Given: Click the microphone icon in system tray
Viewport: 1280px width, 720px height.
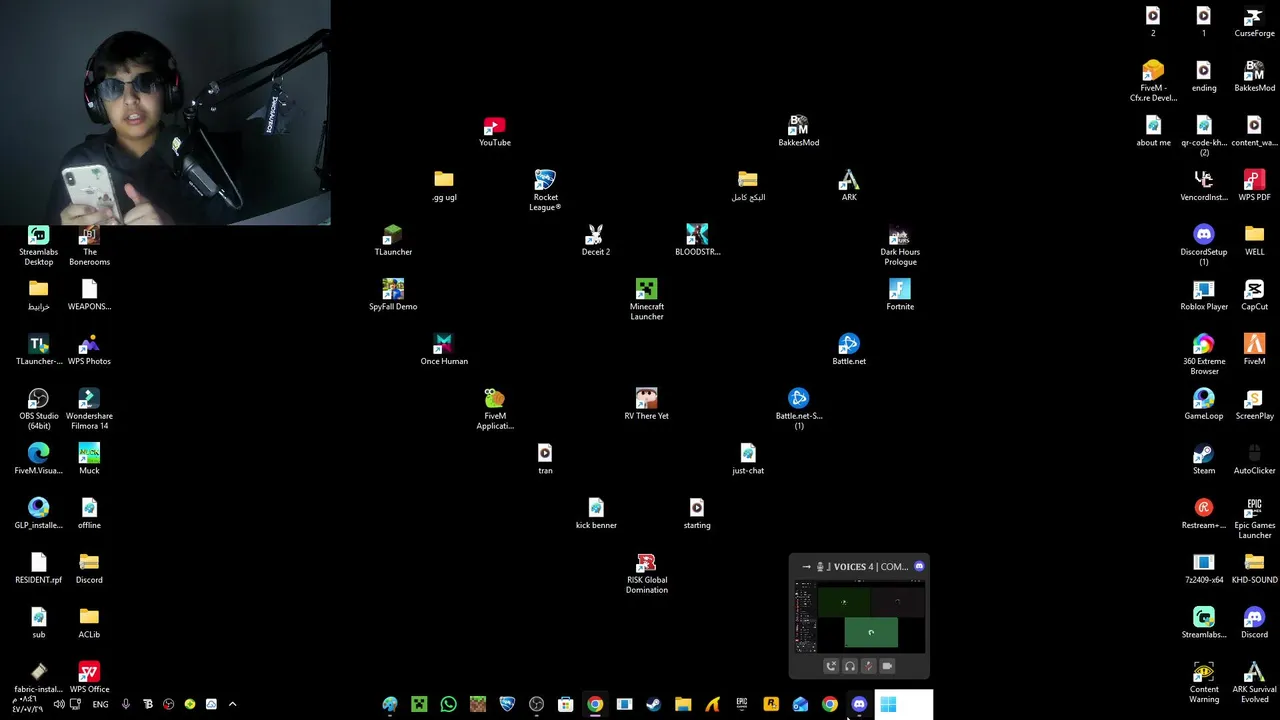Looking at the screenshot, I should pyautogui.click(x=125, y=704).
